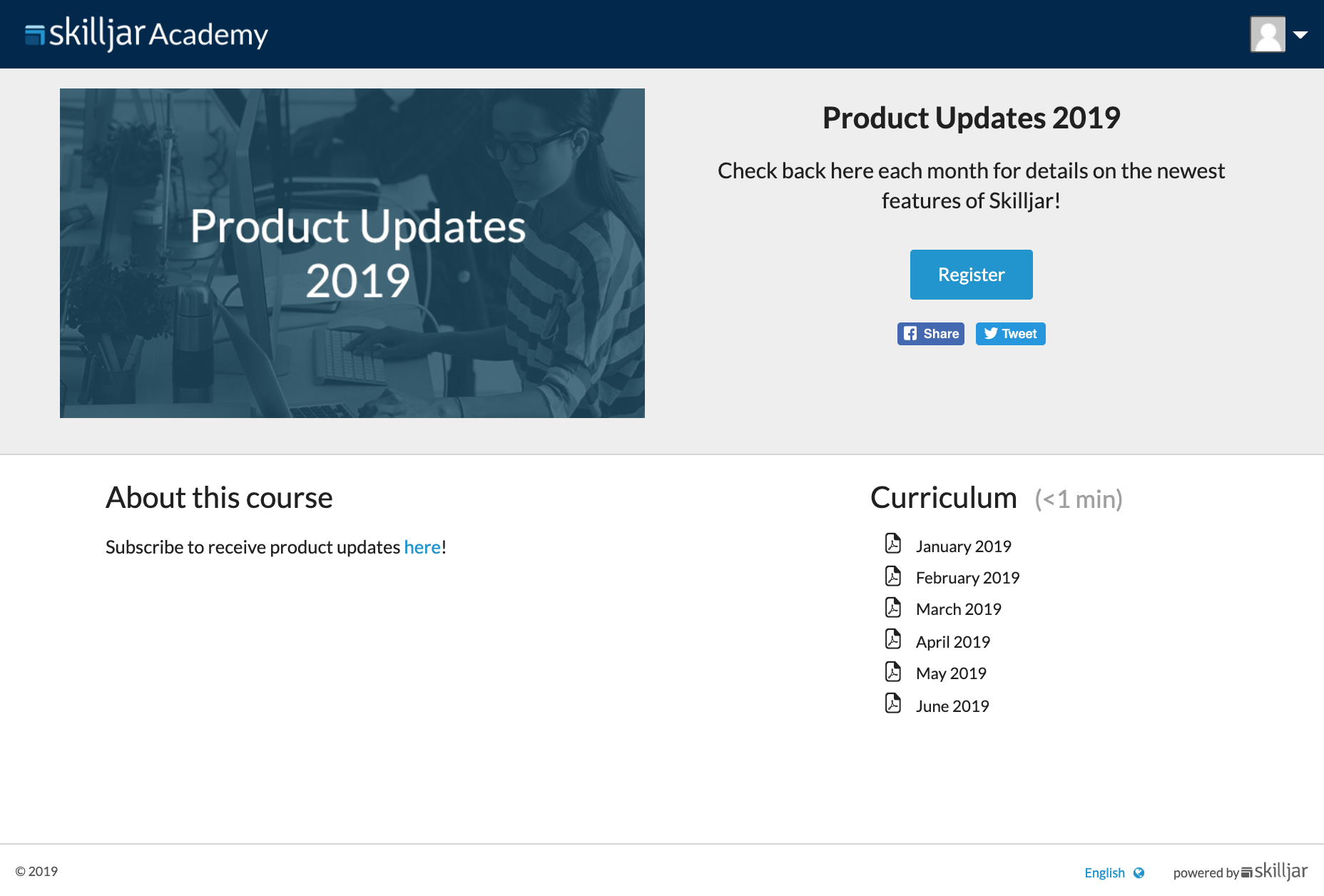
Task: Open the February 2019 lesson
Action: point(967,578)
